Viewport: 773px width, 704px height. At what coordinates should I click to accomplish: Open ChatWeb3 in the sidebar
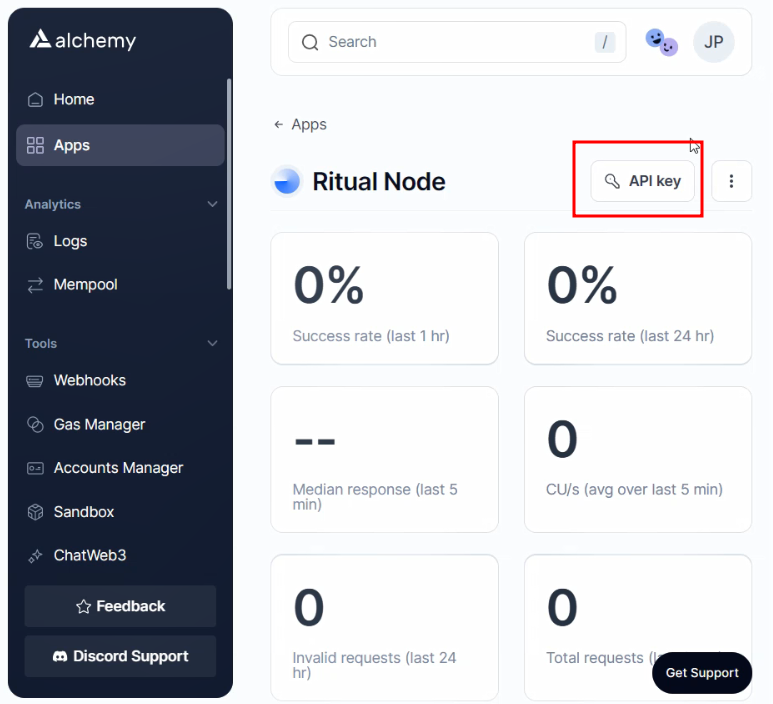(120, 556)
